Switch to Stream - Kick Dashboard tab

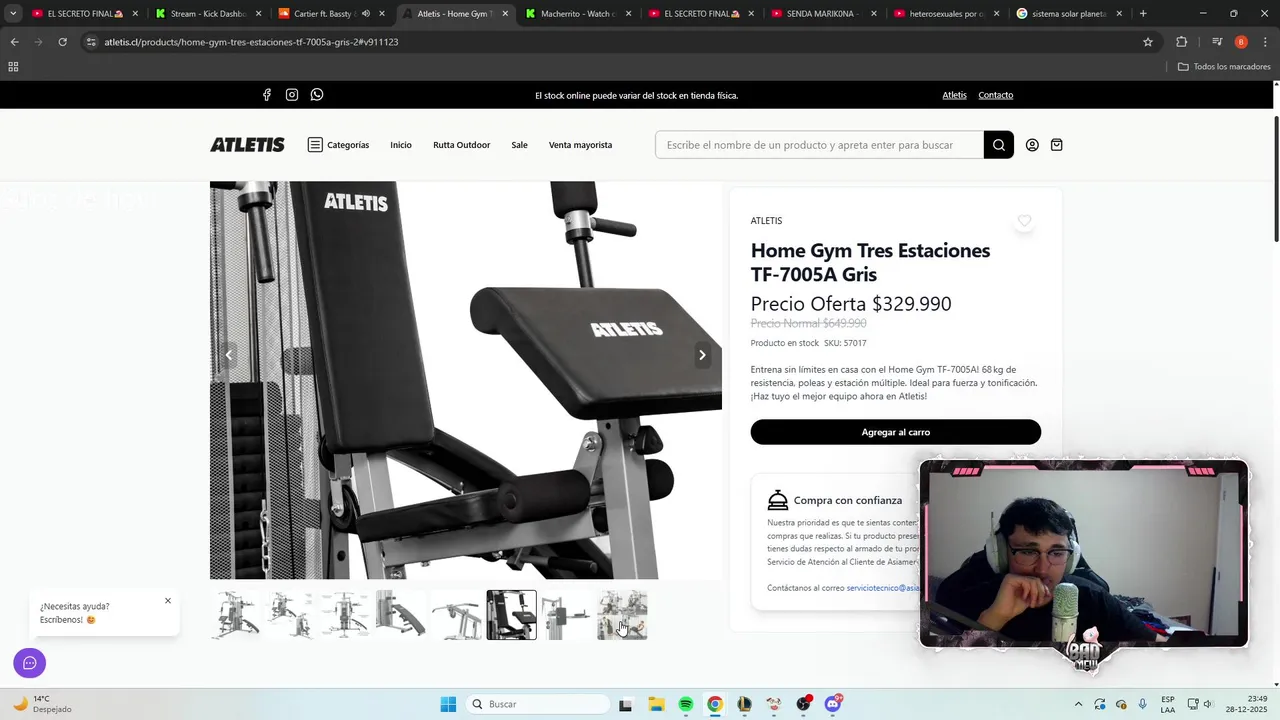point(208,14)
